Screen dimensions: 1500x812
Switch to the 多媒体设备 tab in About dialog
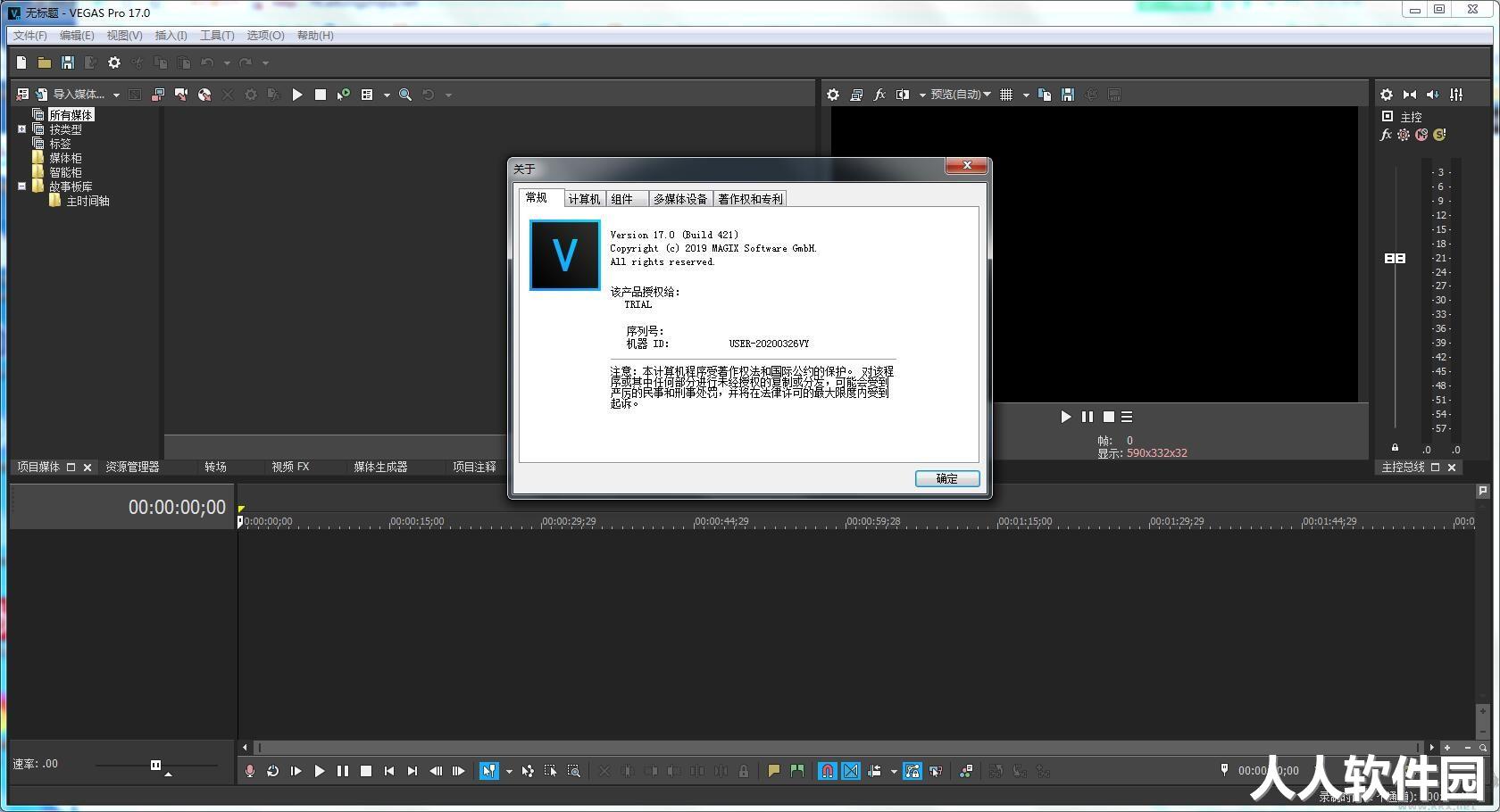[680, 199]
